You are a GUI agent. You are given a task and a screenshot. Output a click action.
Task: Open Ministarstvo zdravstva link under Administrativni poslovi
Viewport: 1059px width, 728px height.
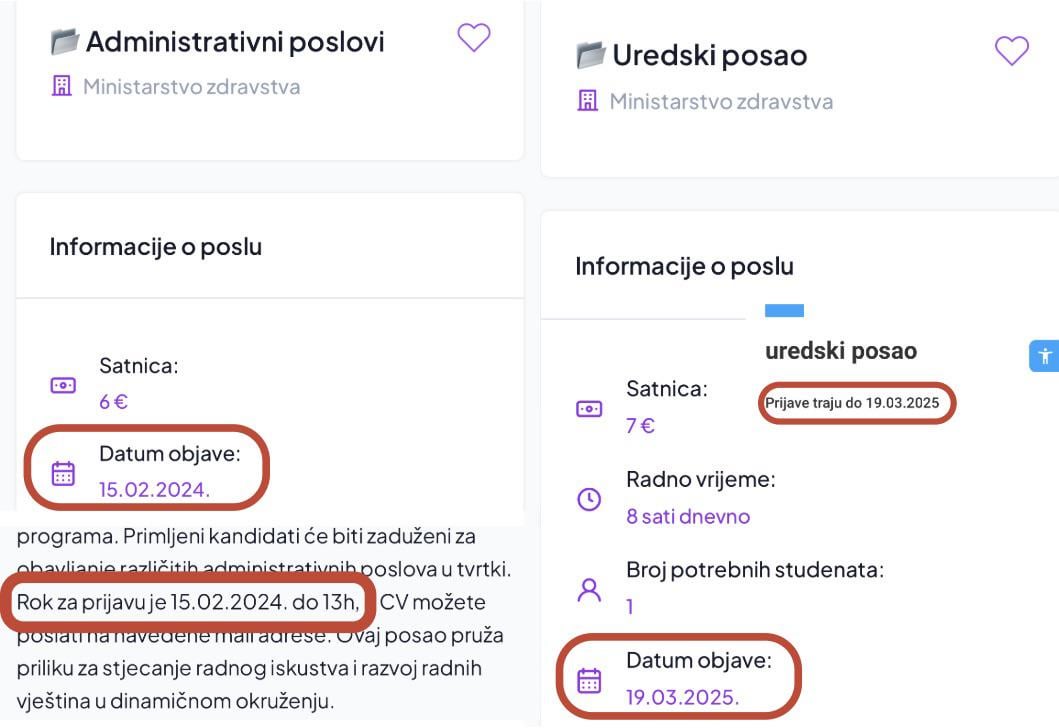[x=191, y=86]
